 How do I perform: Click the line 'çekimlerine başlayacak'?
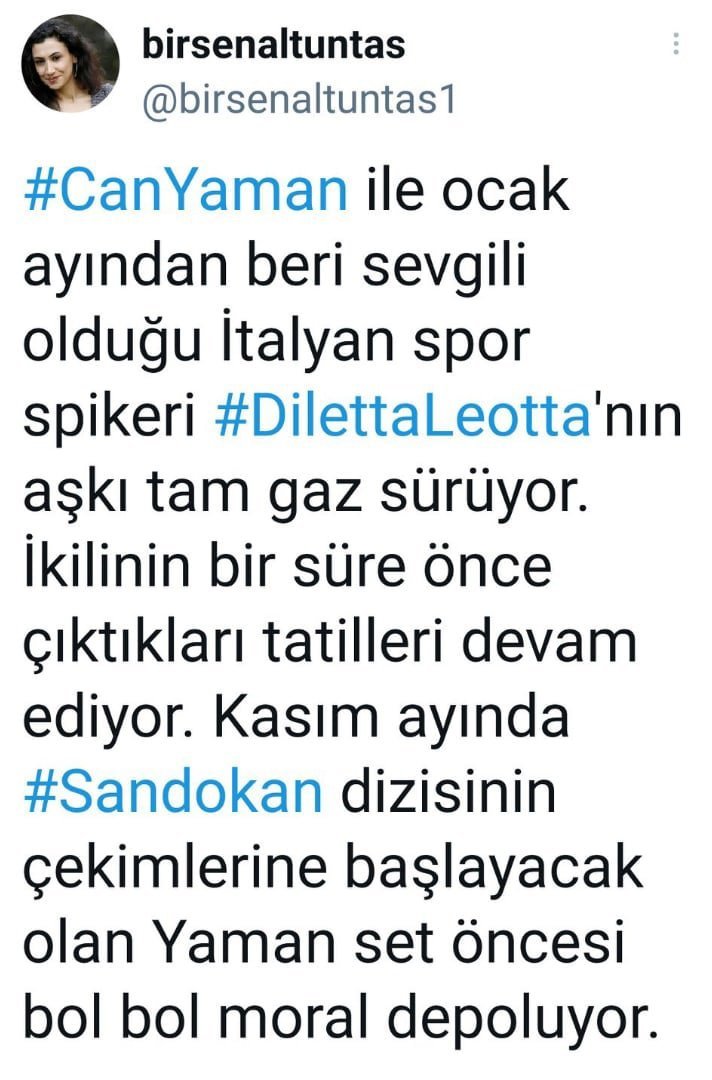click(x=333, y=869)
